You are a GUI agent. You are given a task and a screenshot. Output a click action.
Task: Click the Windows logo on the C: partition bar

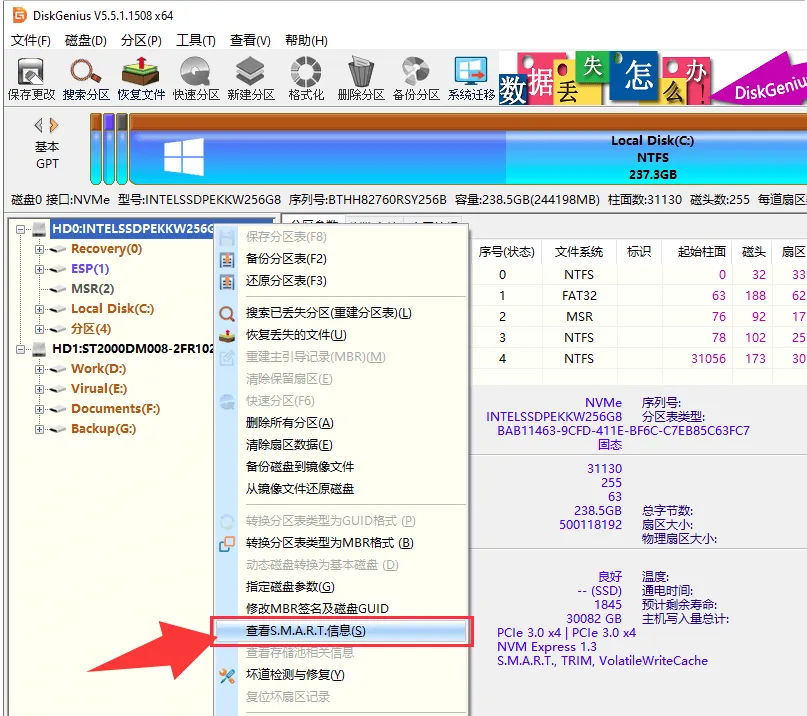pyautogui.click(x=184, y=157)
